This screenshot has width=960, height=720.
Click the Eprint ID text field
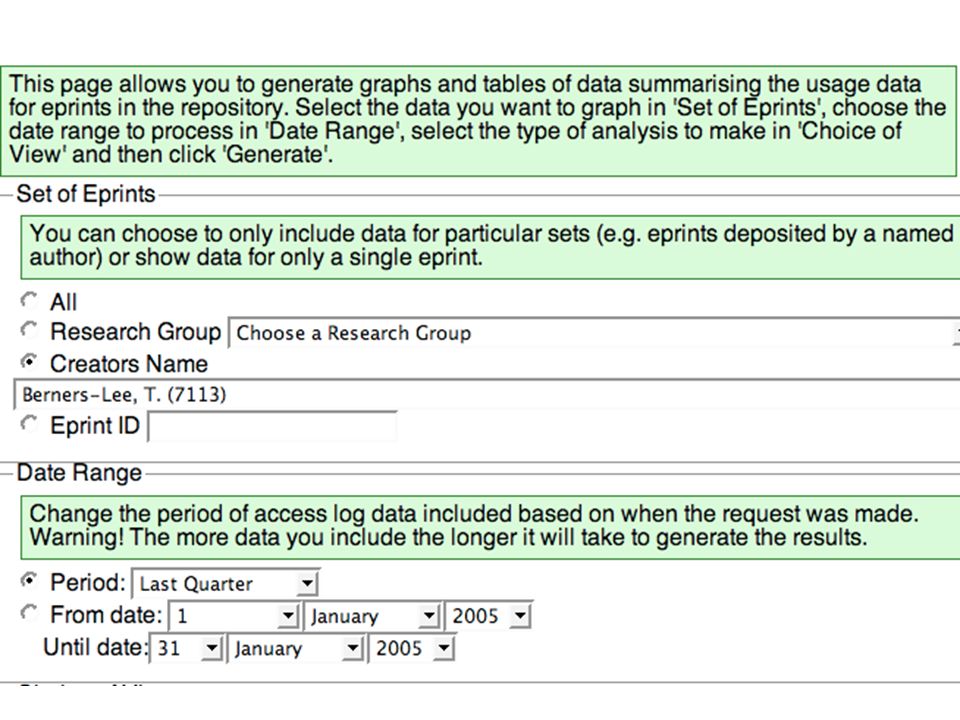click(272, 426)
